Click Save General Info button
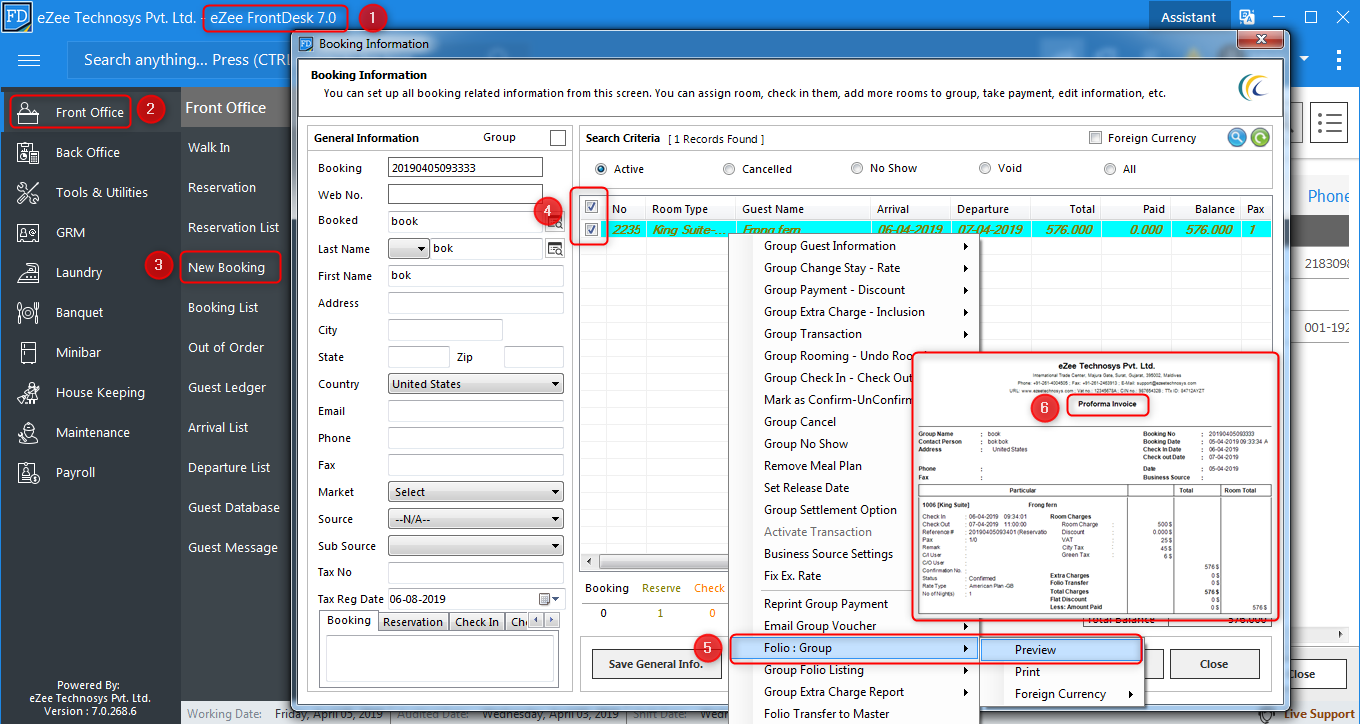This screenshot has width=1360, height=724. click(x=655, y=664)
